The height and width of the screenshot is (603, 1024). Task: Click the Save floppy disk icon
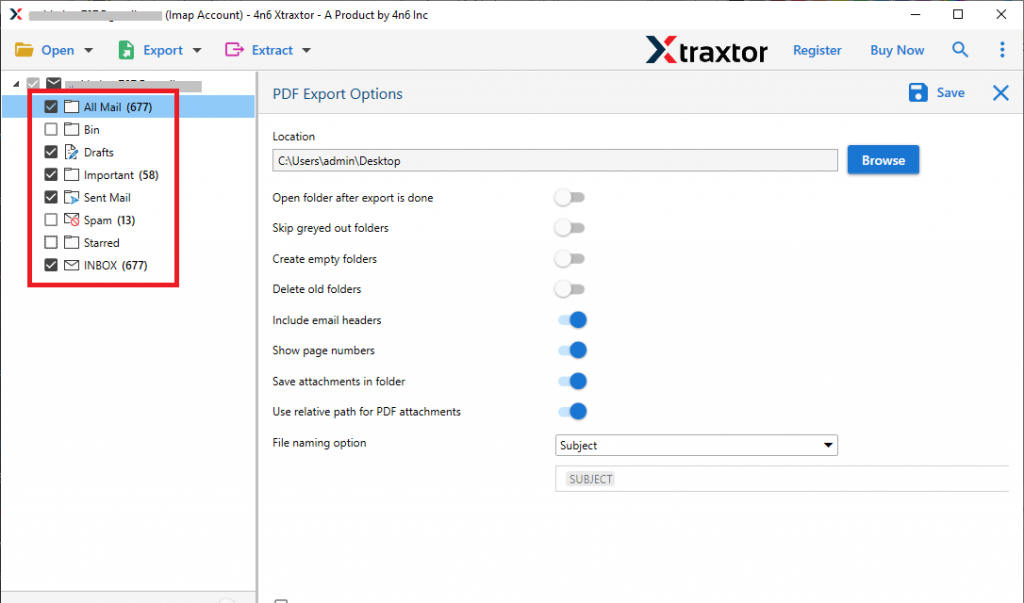coord(918,93)
